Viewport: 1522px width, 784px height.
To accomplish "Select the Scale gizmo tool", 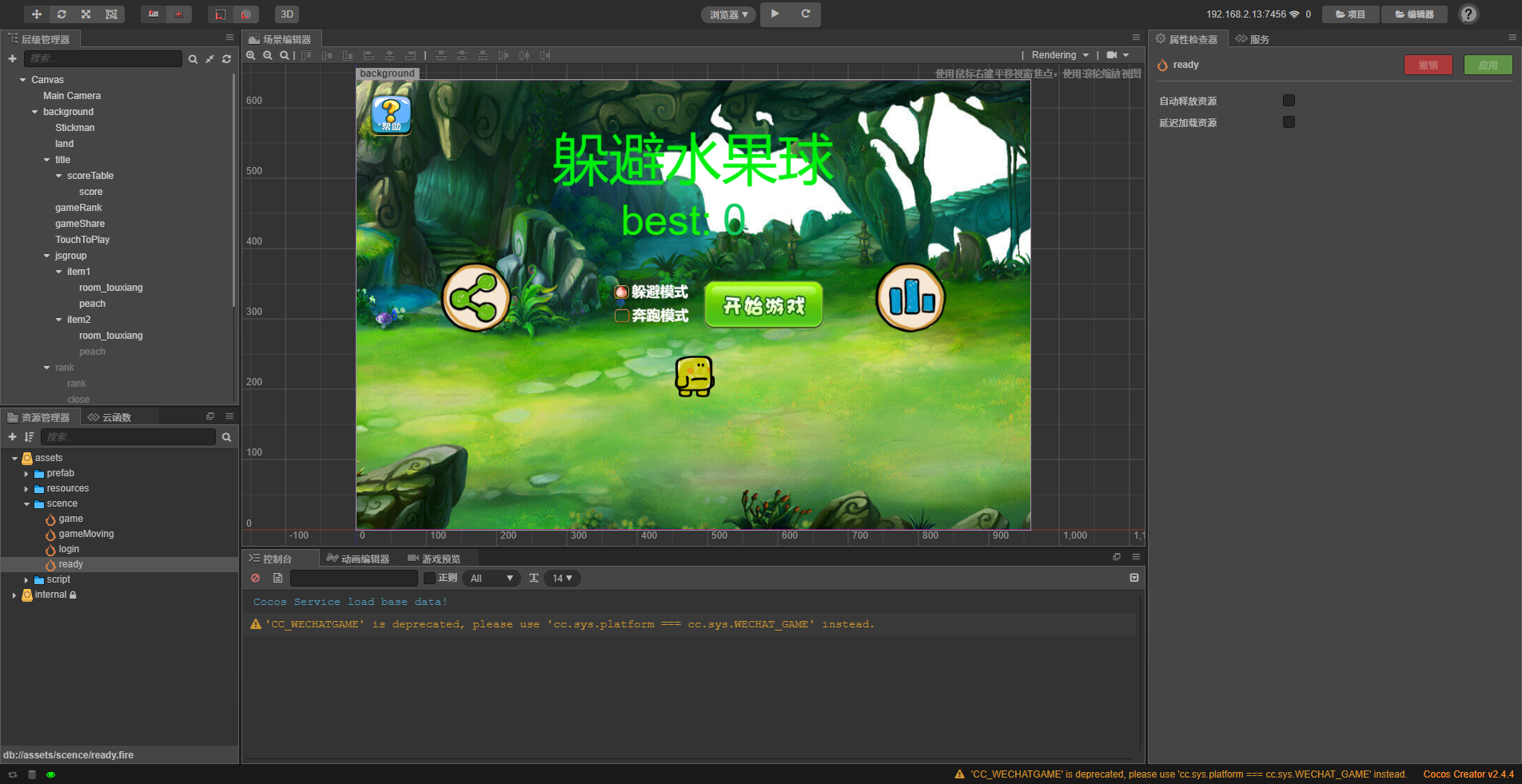I will click(x=86, y=14).
